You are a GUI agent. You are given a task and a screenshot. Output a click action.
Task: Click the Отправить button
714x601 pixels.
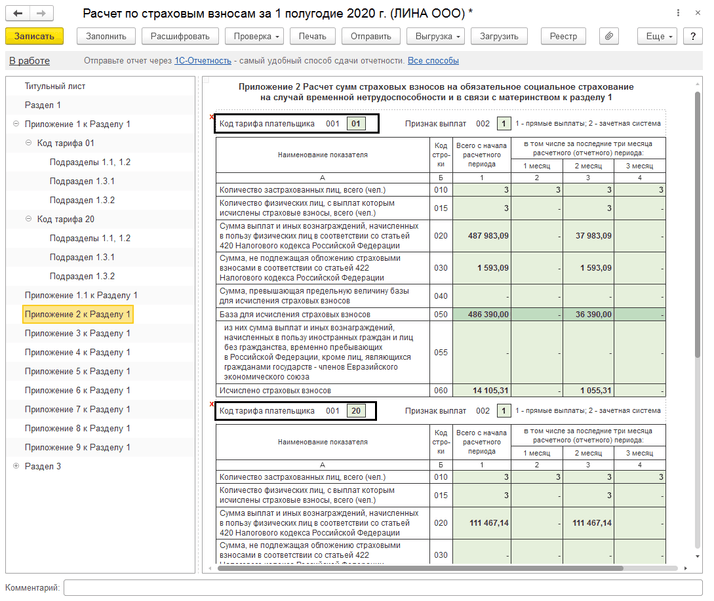pyautogui.click(x=373, y=36)
